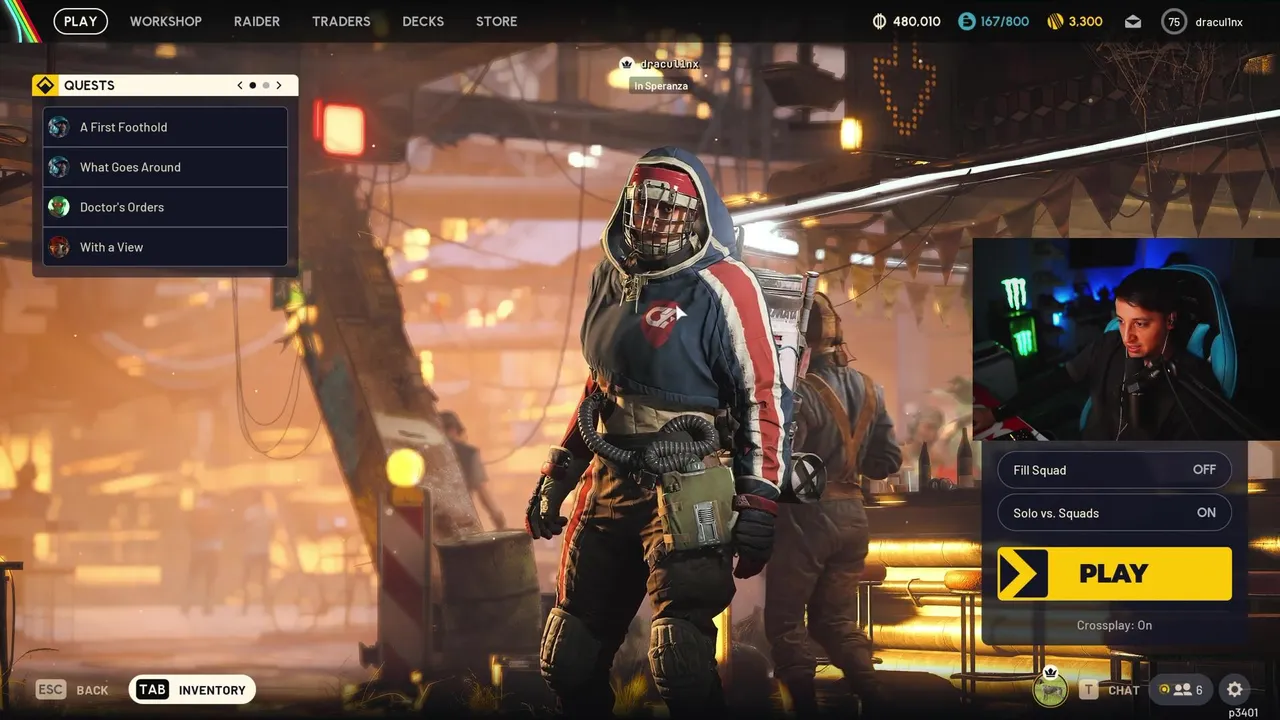Switch to the WORKSHOP tab
Screen dimensions: 1280x720
(x=166, y=21)
